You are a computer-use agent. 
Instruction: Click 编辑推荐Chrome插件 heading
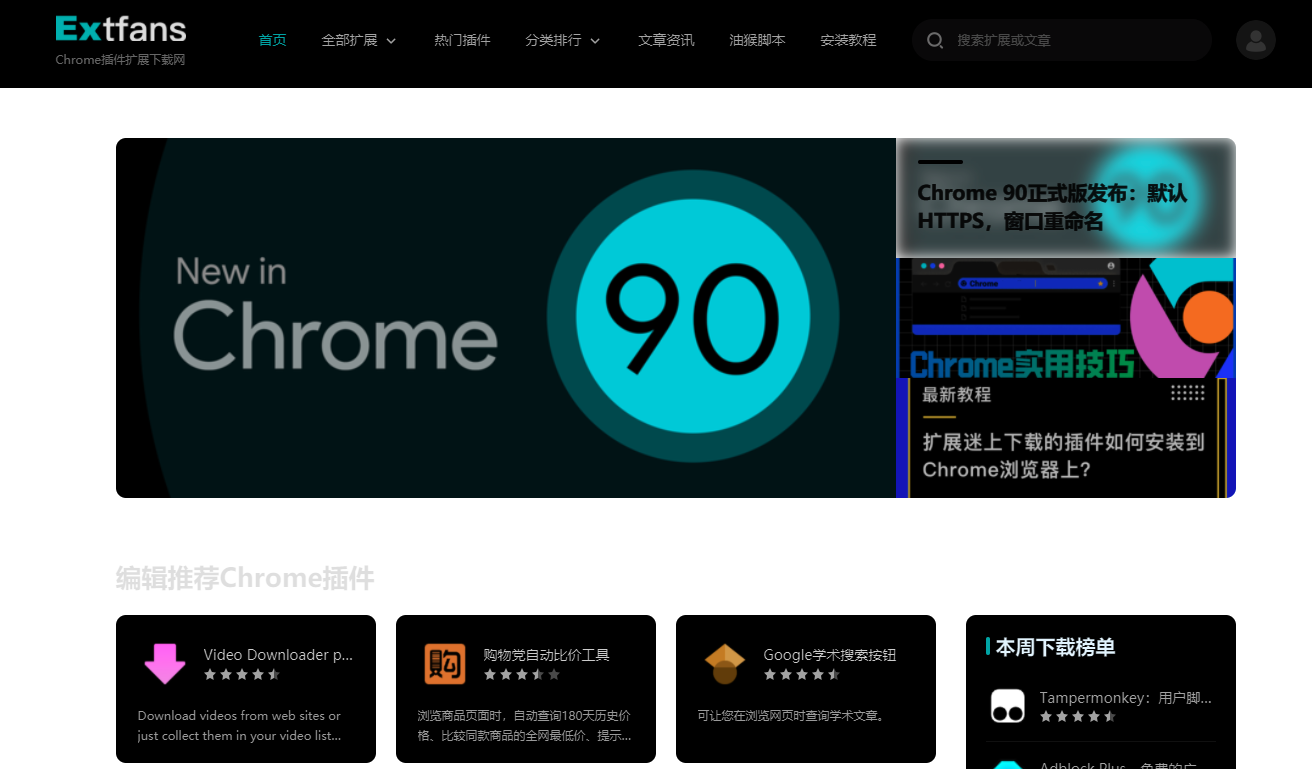[x=245, y=578]
